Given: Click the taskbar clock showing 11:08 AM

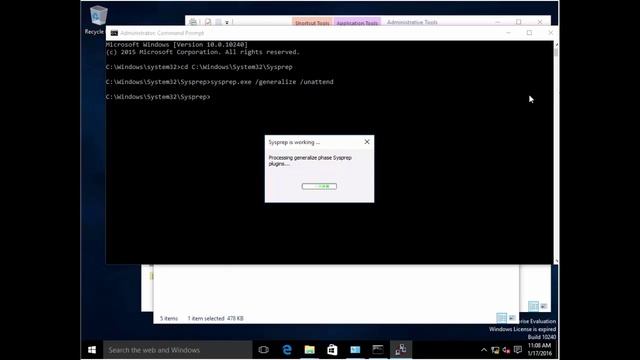Looking at the screenshot, I should point(540,349).
